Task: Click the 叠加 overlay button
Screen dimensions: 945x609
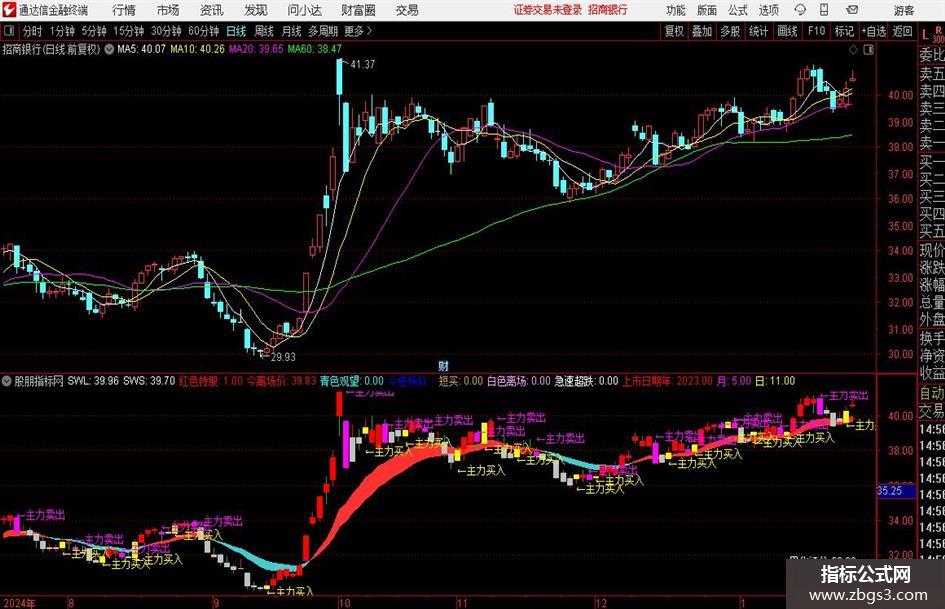Action: point(702,31)
